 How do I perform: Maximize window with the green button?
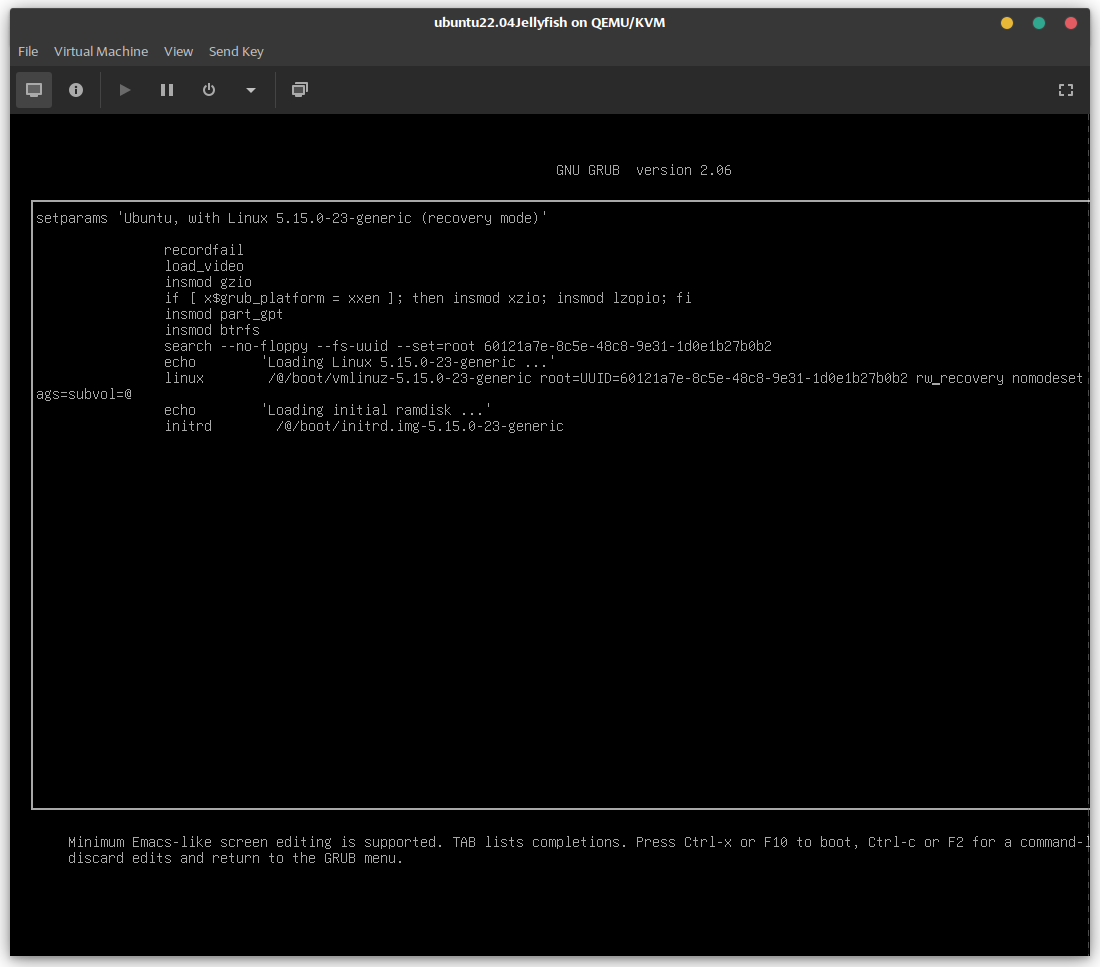[1039, 23]
